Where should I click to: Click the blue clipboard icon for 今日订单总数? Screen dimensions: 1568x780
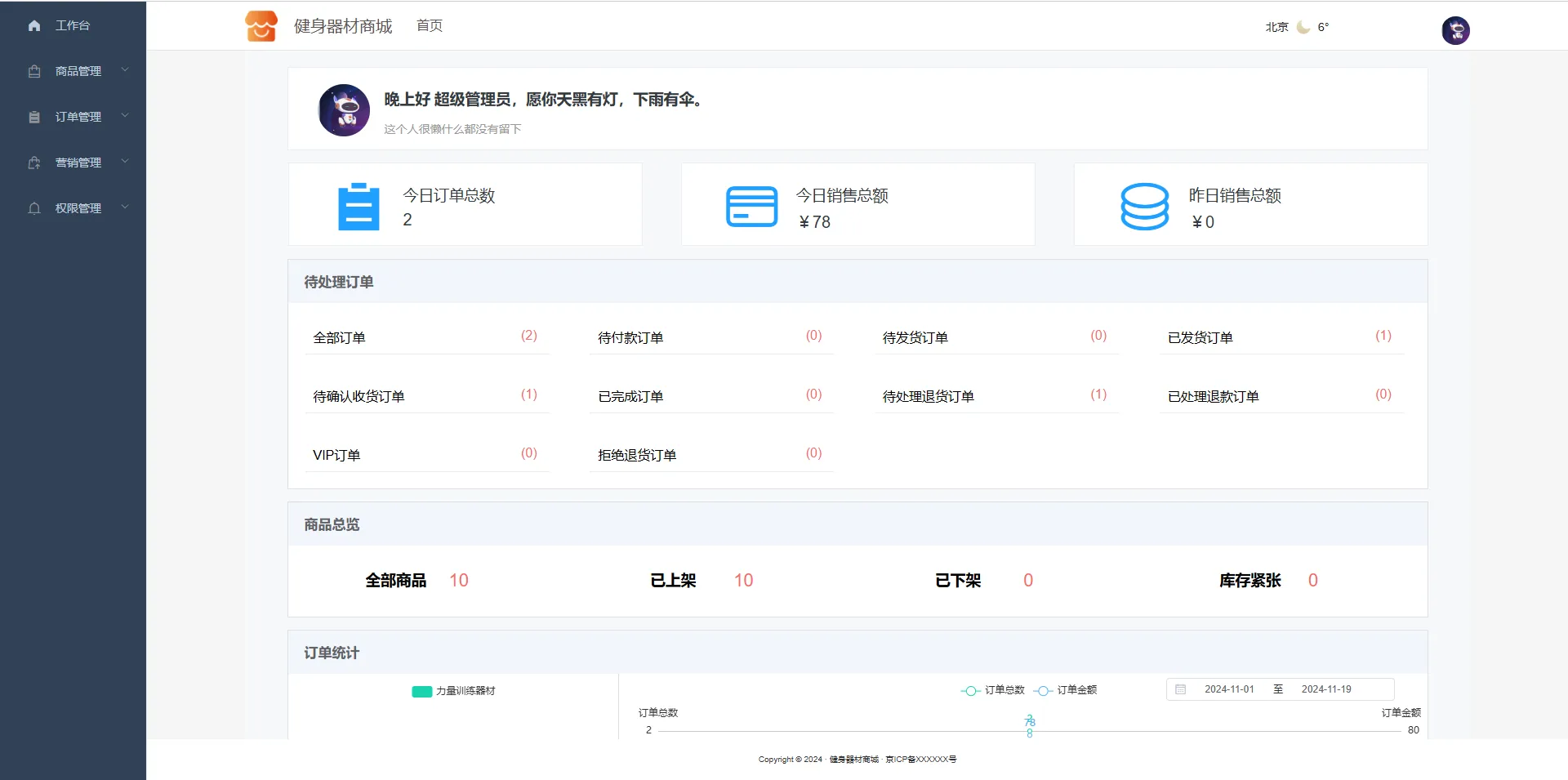(x=359, y=207)
